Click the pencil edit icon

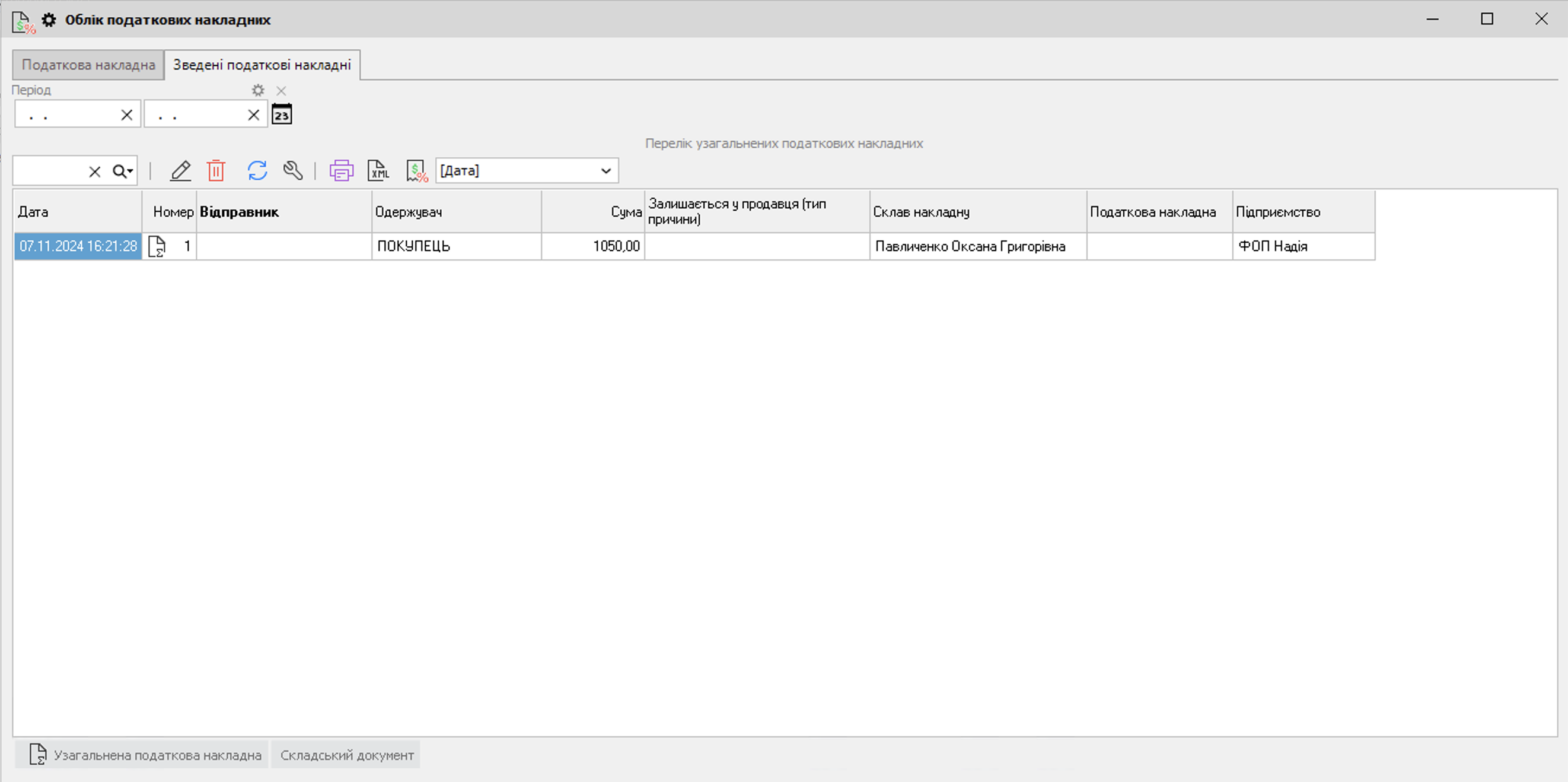pyautogui.click(x=180, y=170)
